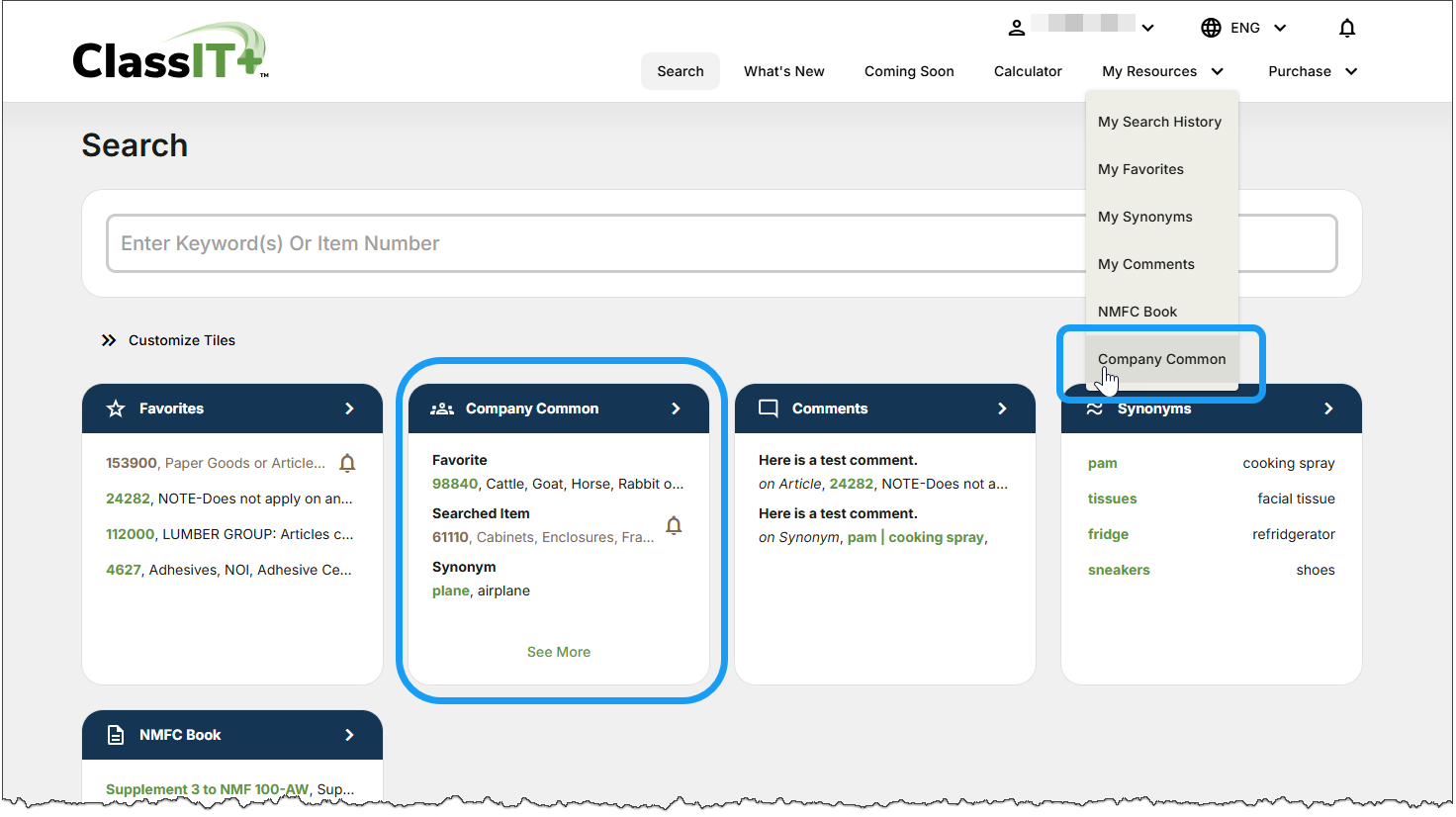Open Comments tile using its arrow
Viewport: 1456px width, 817px height.
pos(1002,408)
